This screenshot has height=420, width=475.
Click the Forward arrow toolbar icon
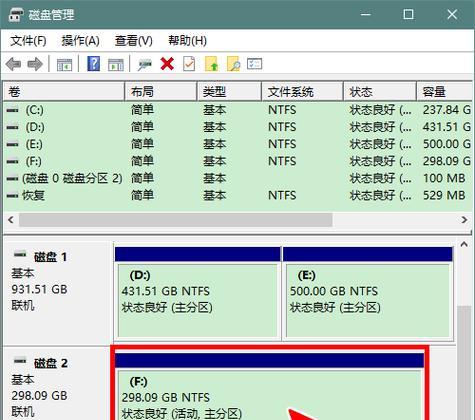pos(35,64)
